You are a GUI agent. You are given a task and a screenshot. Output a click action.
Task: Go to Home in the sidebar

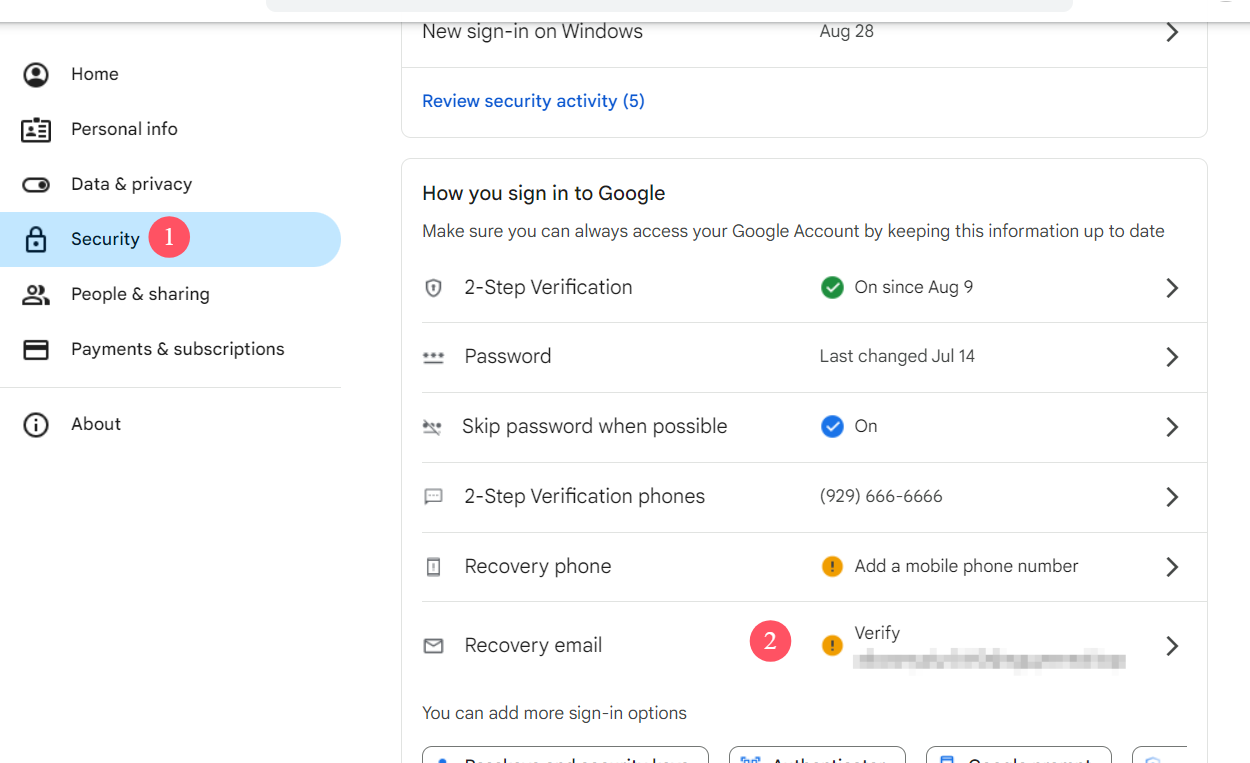pos(95,75)
